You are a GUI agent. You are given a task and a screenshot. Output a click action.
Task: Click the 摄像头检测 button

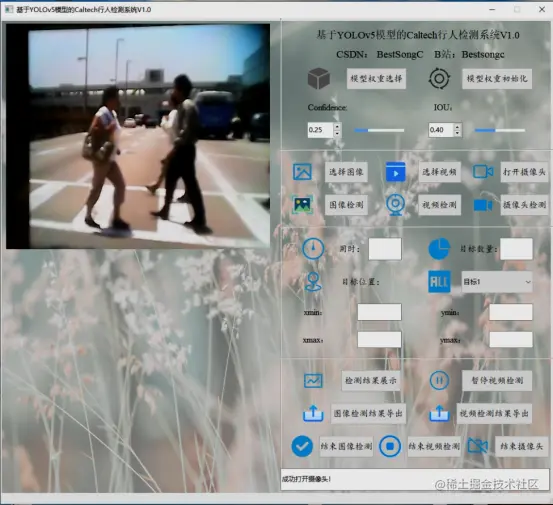[x=524, y=205]
